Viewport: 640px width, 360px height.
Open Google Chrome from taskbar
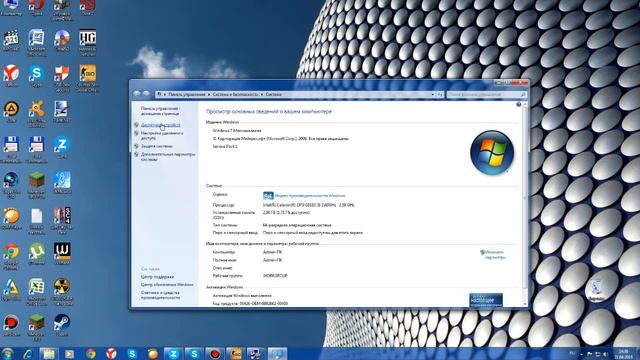tap(91, 354)
